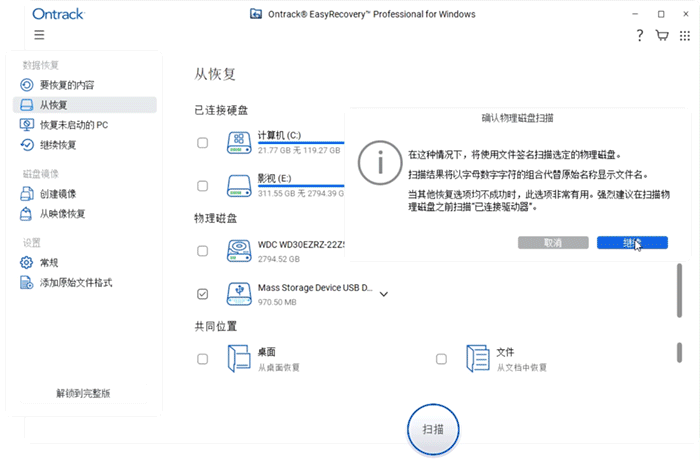Click the 计算机 (C:) drive name
Viewport: 700px width, 462px height.
tap(279, 135)
